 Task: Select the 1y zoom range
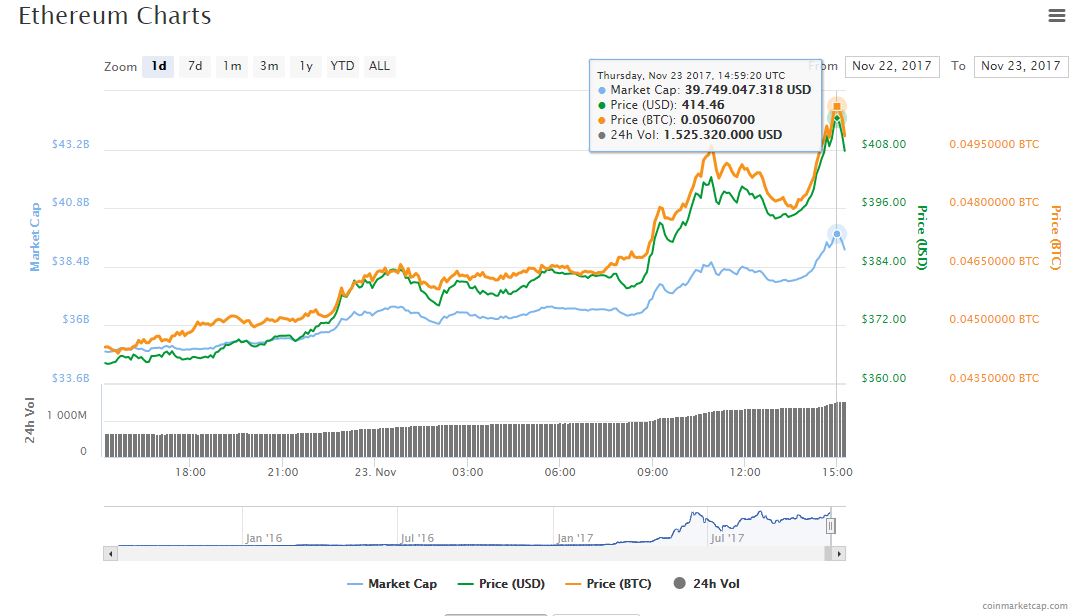306,66
